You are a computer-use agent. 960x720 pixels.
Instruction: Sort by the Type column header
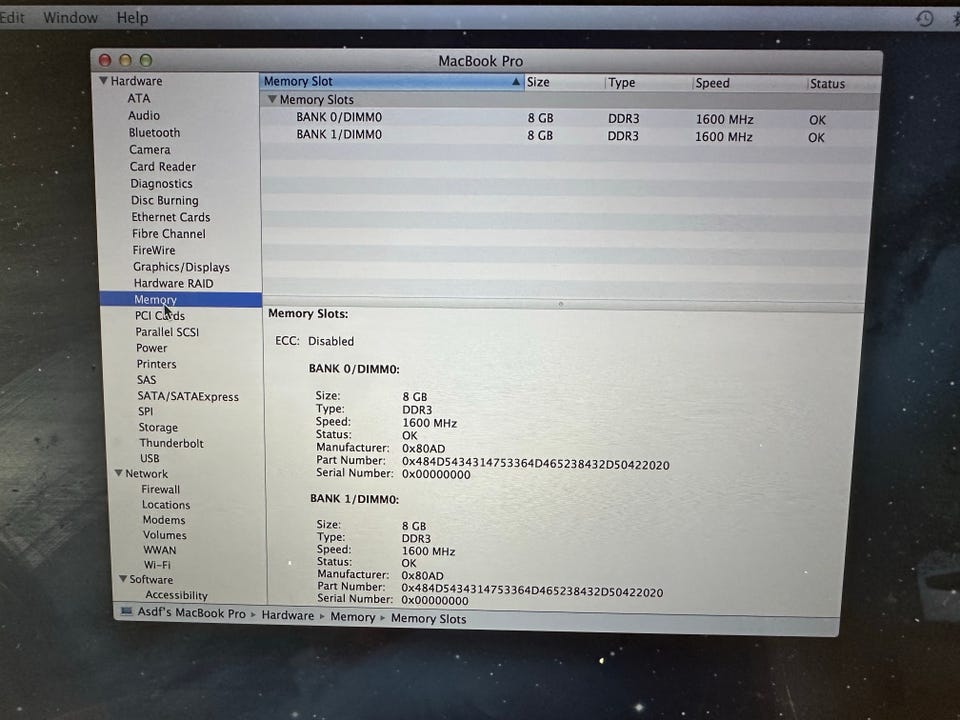(x=649, y=83)
